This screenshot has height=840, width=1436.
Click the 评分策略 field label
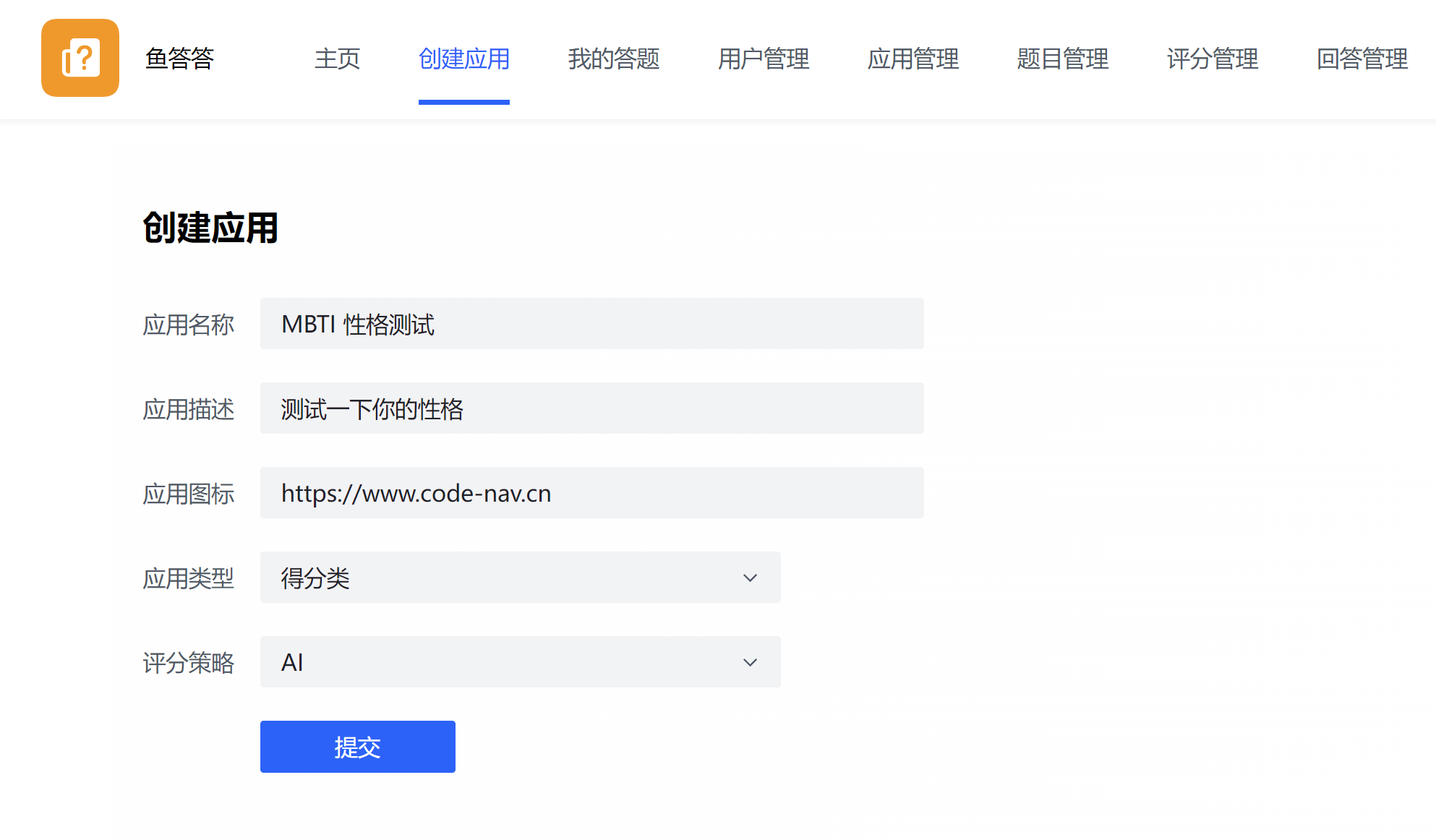pos(188,663)
